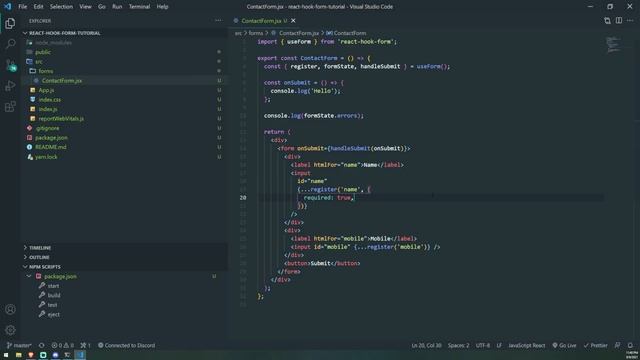Open the Search view in activity bar
The image size is (640, 360).
pos(10,44)
